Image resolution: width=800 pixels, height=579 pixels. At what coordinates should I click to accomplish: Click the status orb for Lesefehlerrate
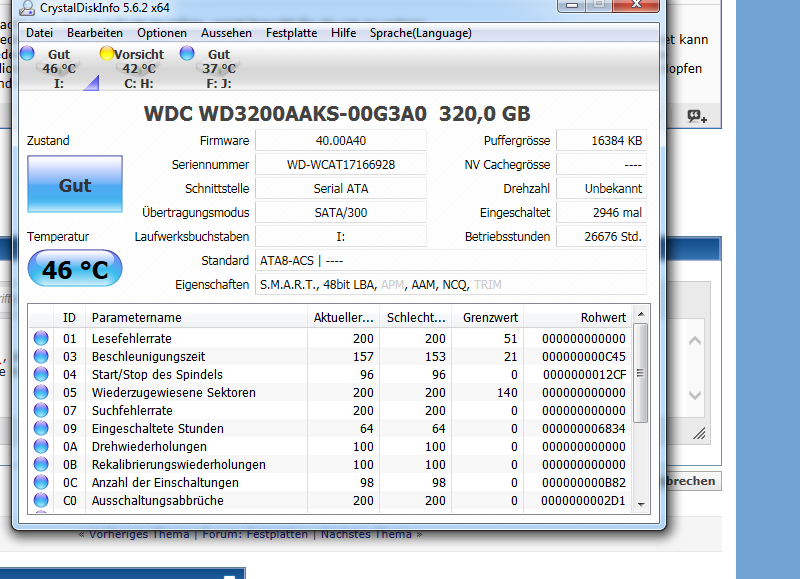pos(41,338)
